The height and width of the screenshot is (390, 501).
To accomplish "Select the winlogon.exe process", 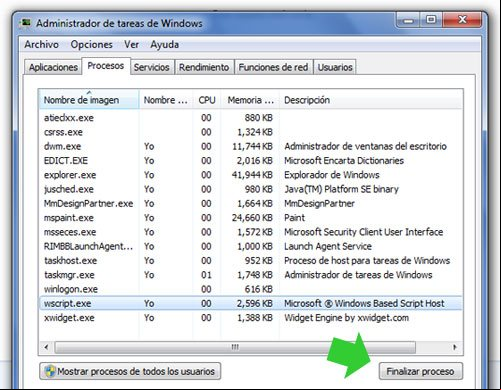I will point(251,289).
